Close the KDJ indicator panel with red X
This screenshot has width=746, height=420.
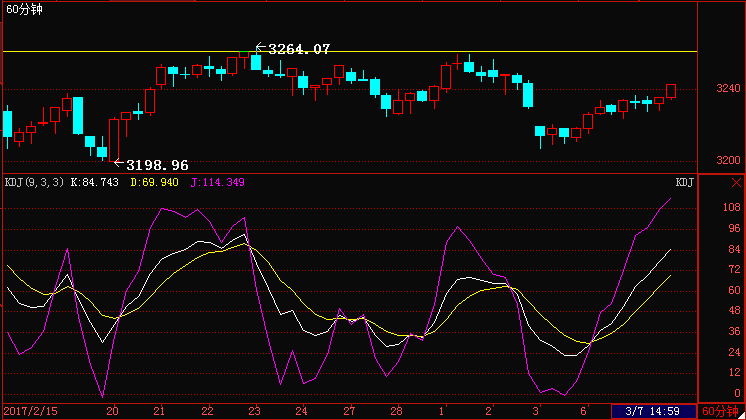[736, 183]
